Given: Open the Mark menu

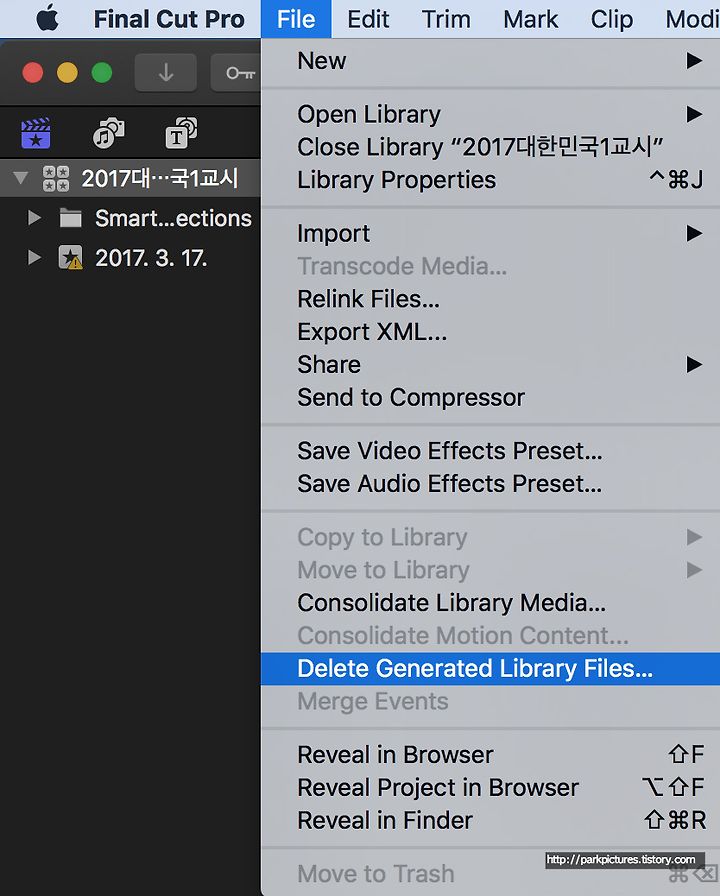Looking at the screenshot, I should (530, 19).
